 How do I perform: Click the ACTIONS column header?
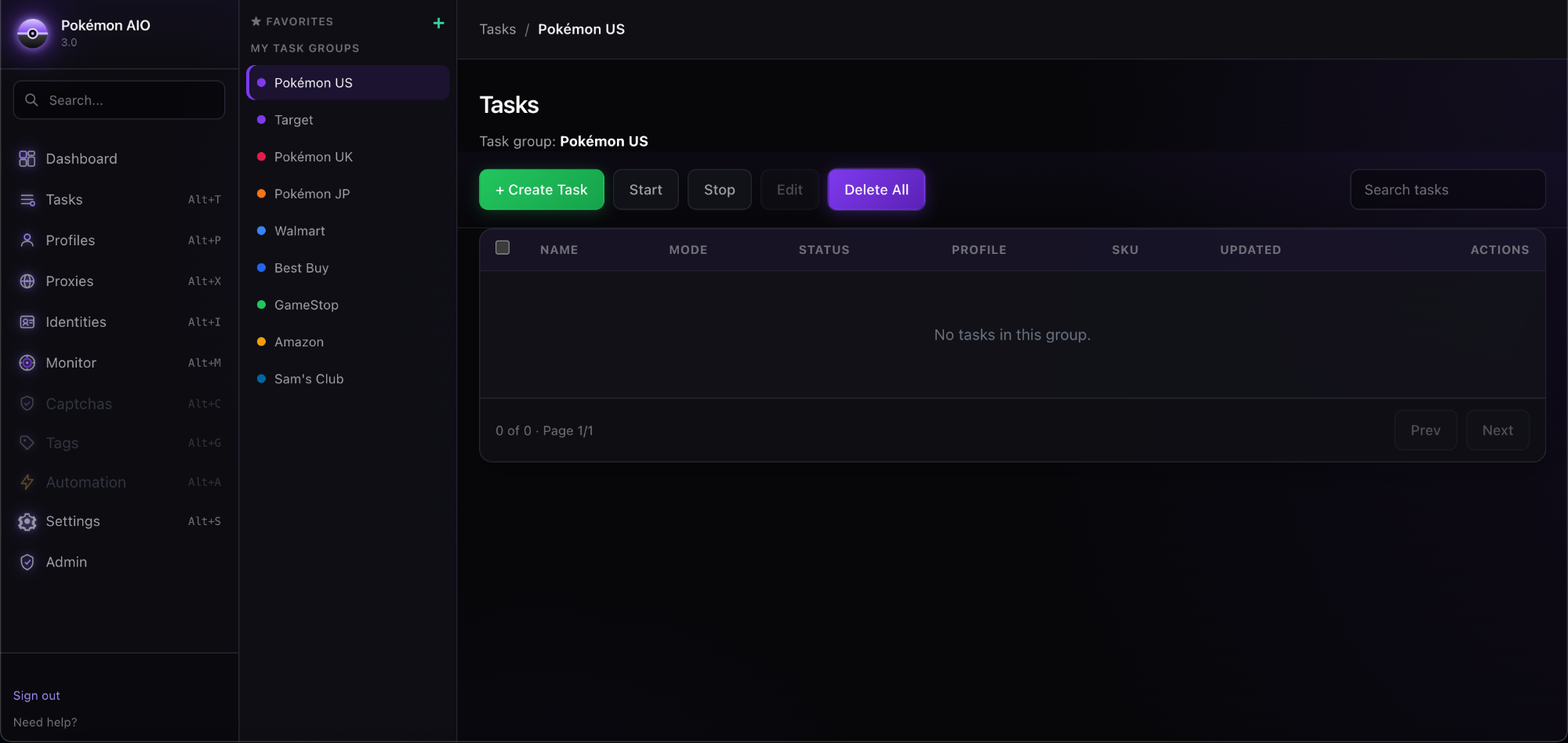(x=1500, y=249)
